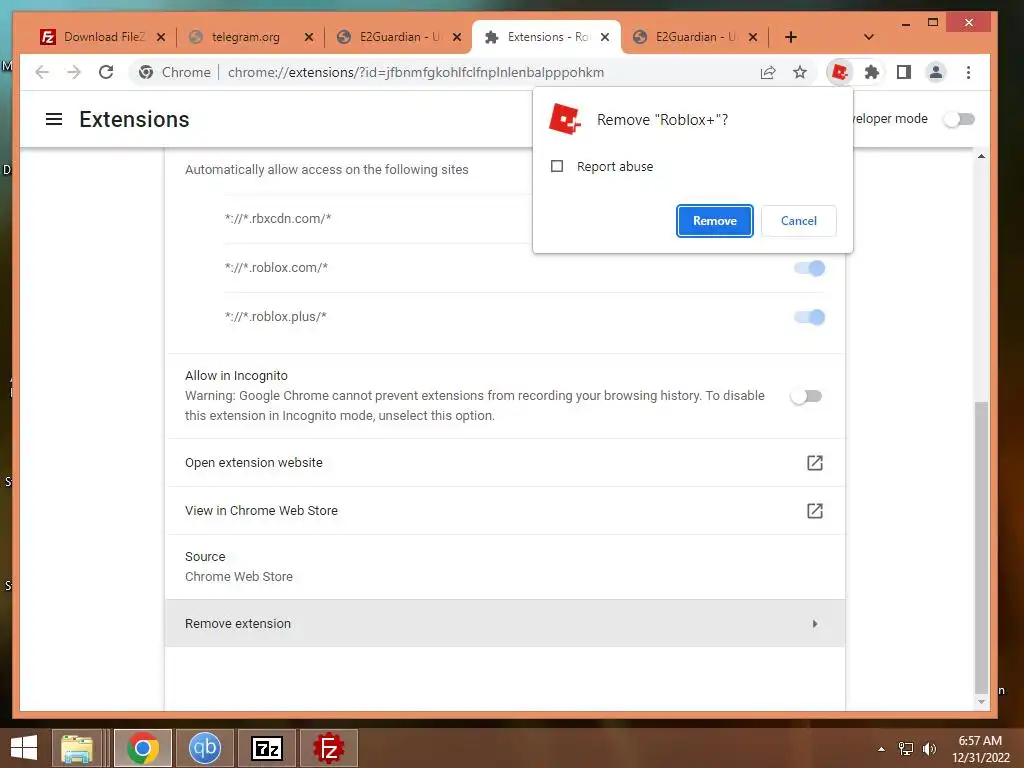Click View in Chrome Web Store
The width and height of the screenshot is (1024, 768).
coord(505,511)
